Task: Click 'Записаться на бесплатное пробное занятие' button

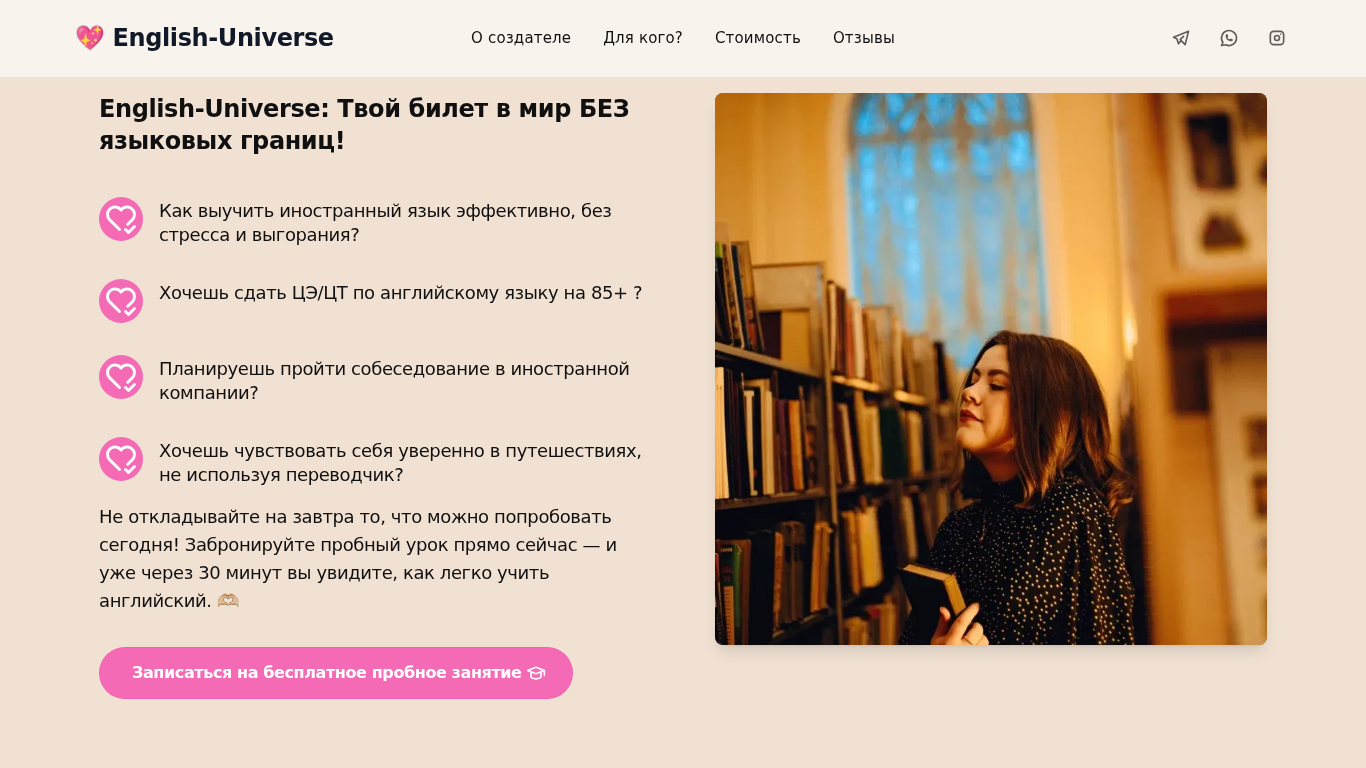Action: [x=336, y=673]
